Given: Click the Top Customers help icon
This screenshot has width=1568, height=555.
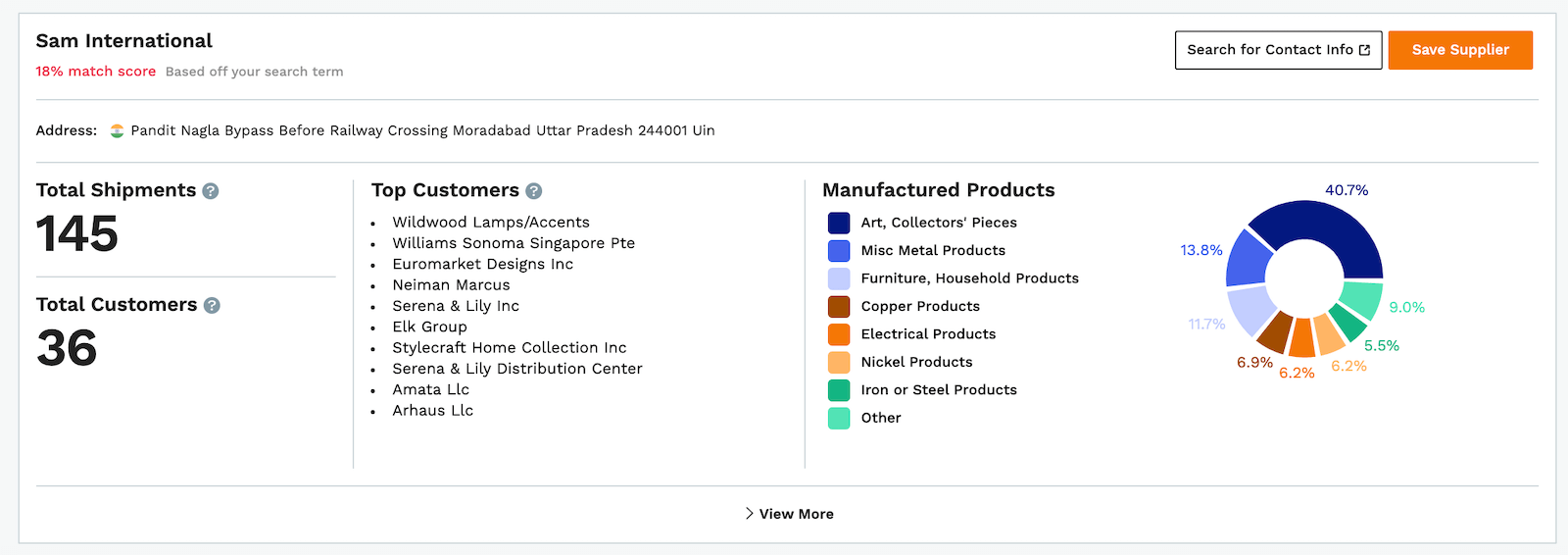Looking at the screenshot, I should point(534,191).
